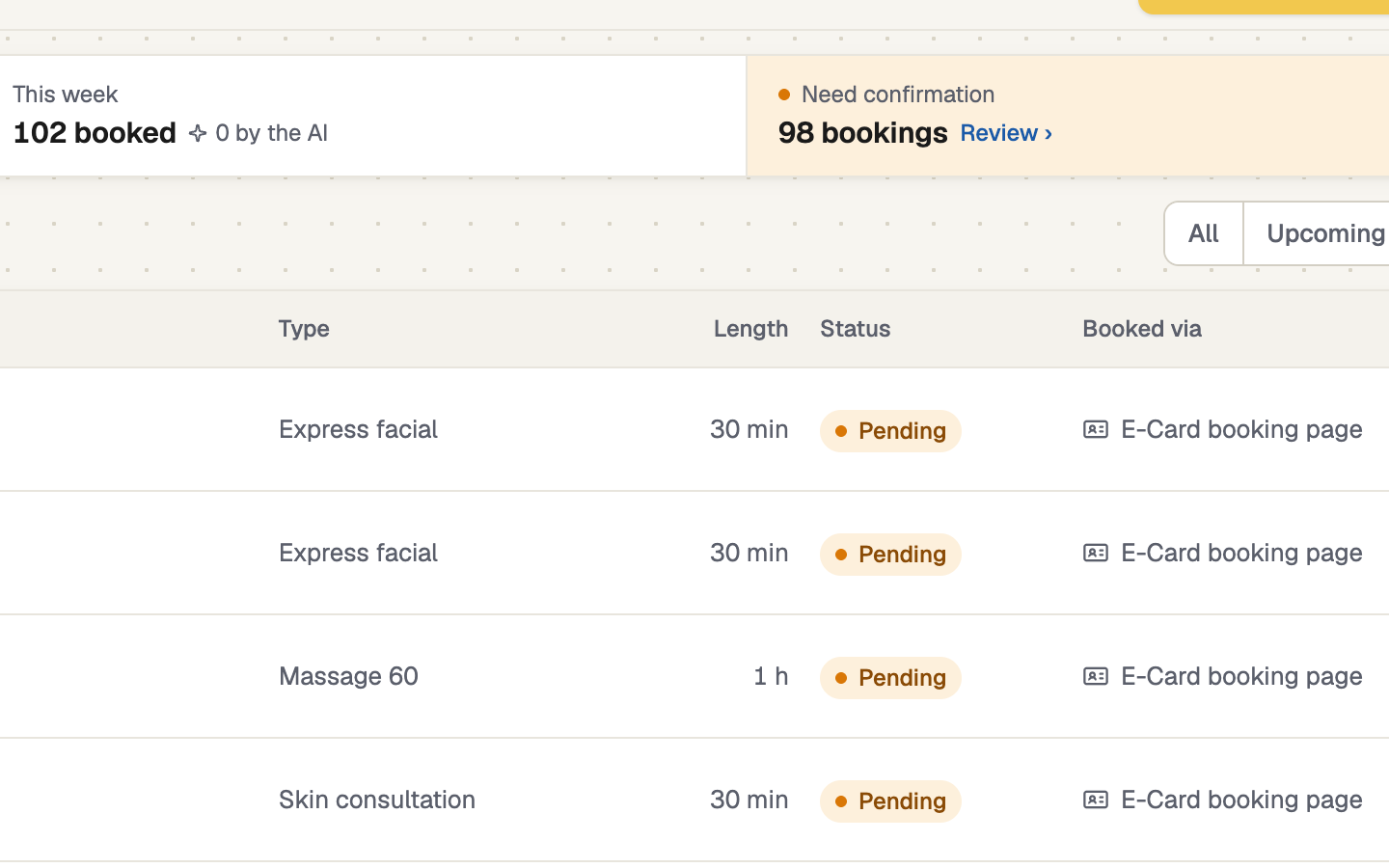Click the E-Card icon in the second Express facial row
Viewport: 1389px width, 868px height.
tap(1096, 553)
